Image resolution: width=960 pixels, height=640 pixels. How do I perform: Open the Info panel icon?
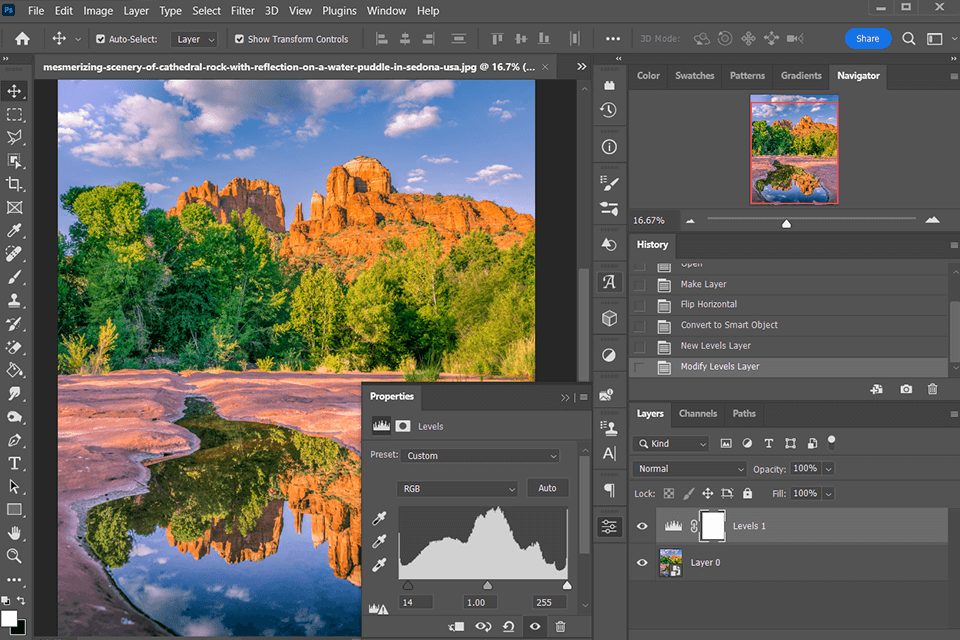click(609, 147)
